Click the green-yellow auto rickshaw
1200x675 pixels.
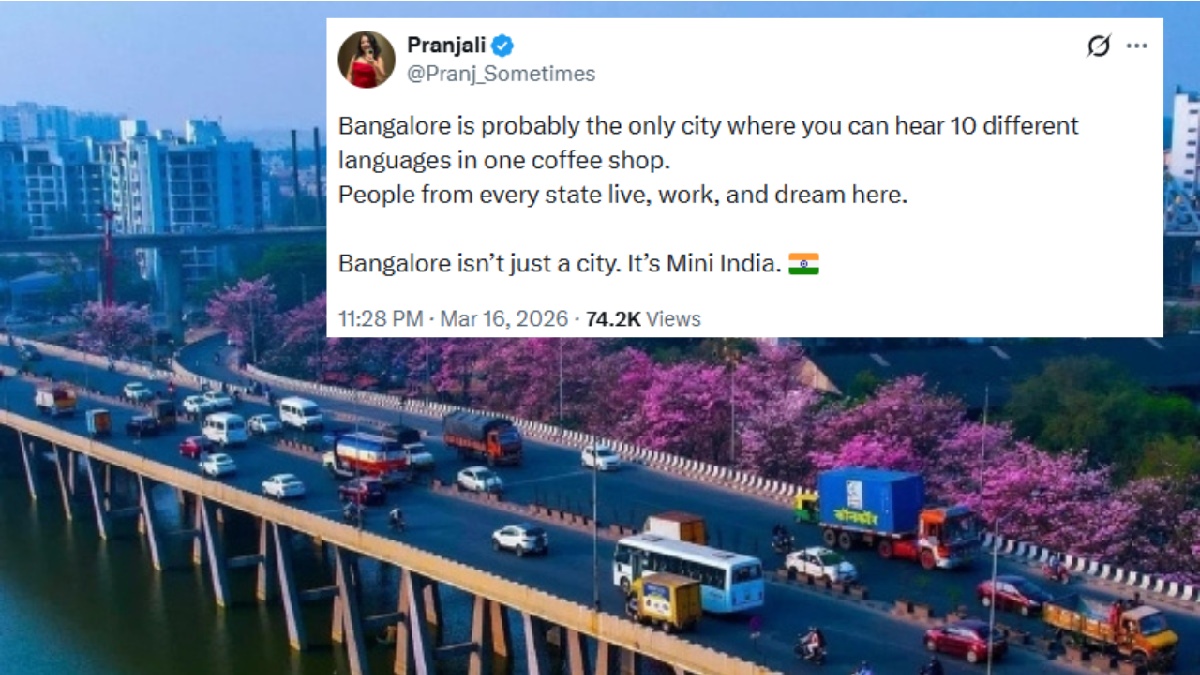806,508
